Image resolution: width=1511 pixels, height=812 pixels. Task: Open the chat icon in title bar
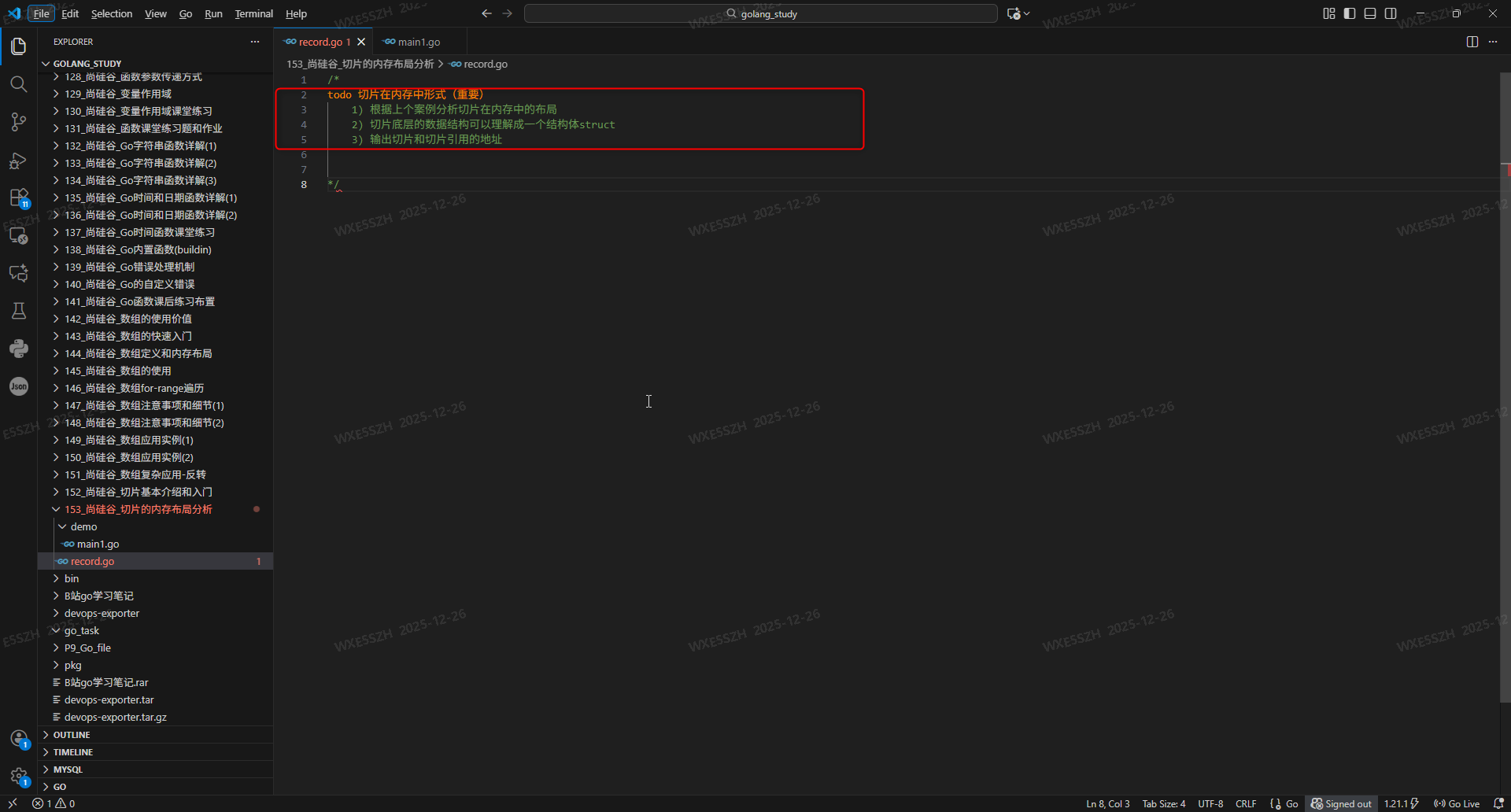(x=1014, y=13)
